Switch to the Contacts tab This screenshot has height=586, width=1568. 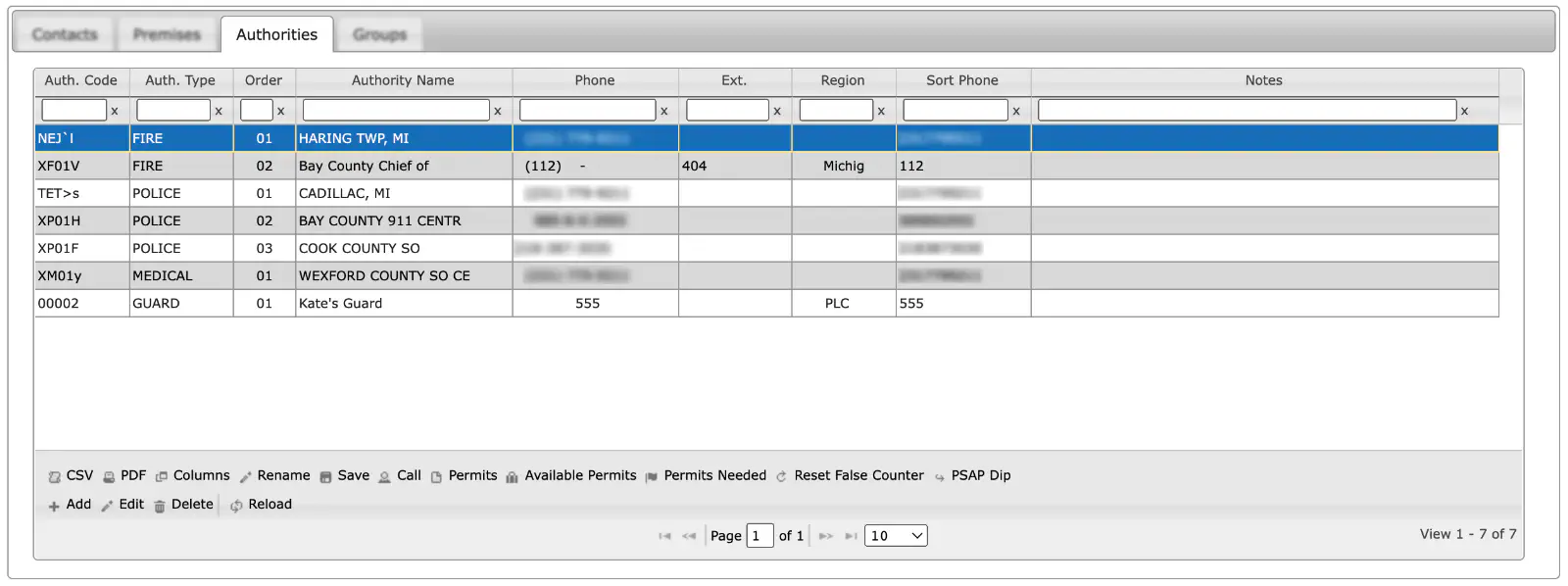coord(65,34)
